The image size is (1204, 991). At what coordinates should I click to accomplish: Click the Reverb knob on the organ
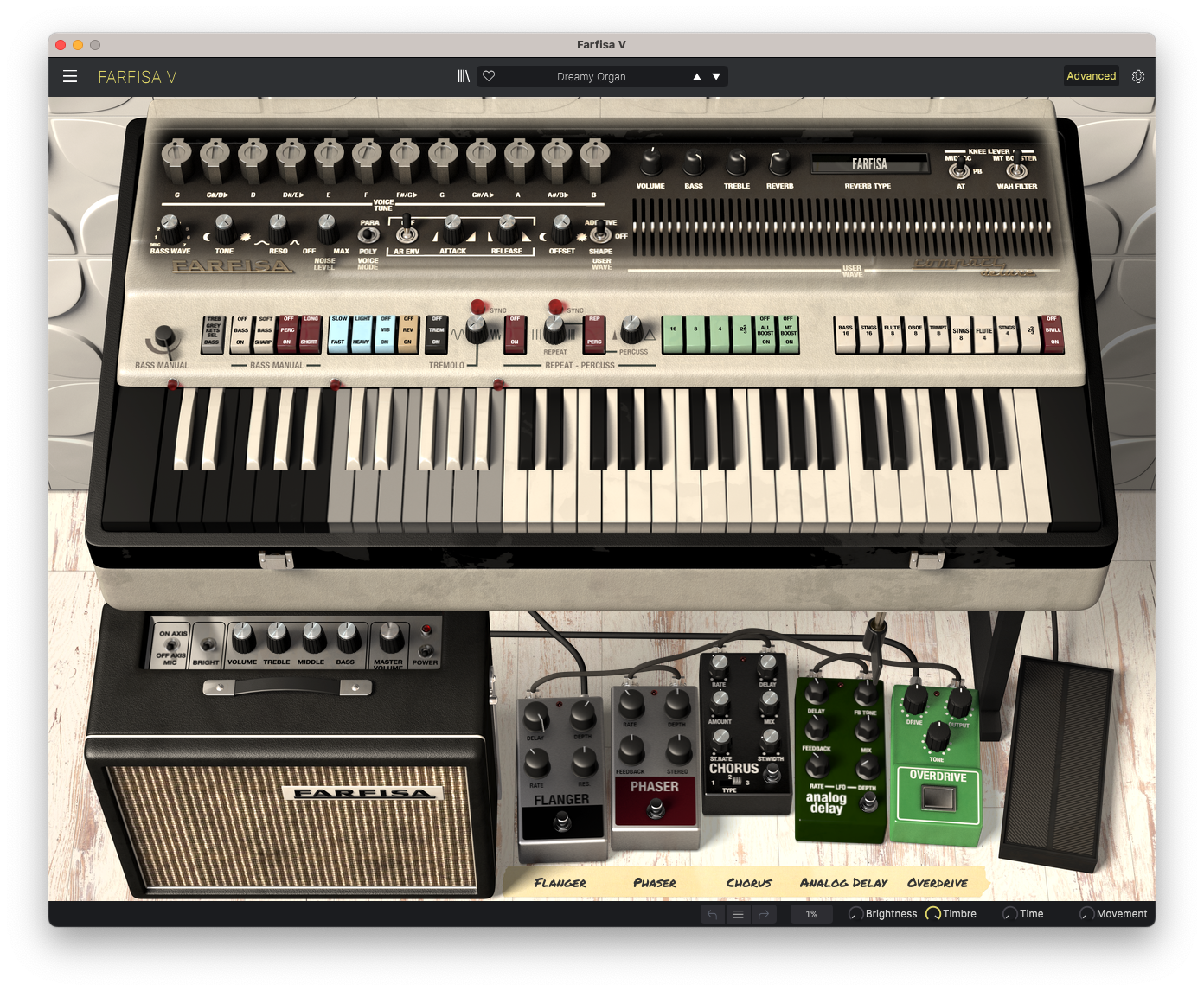point(779,162)
